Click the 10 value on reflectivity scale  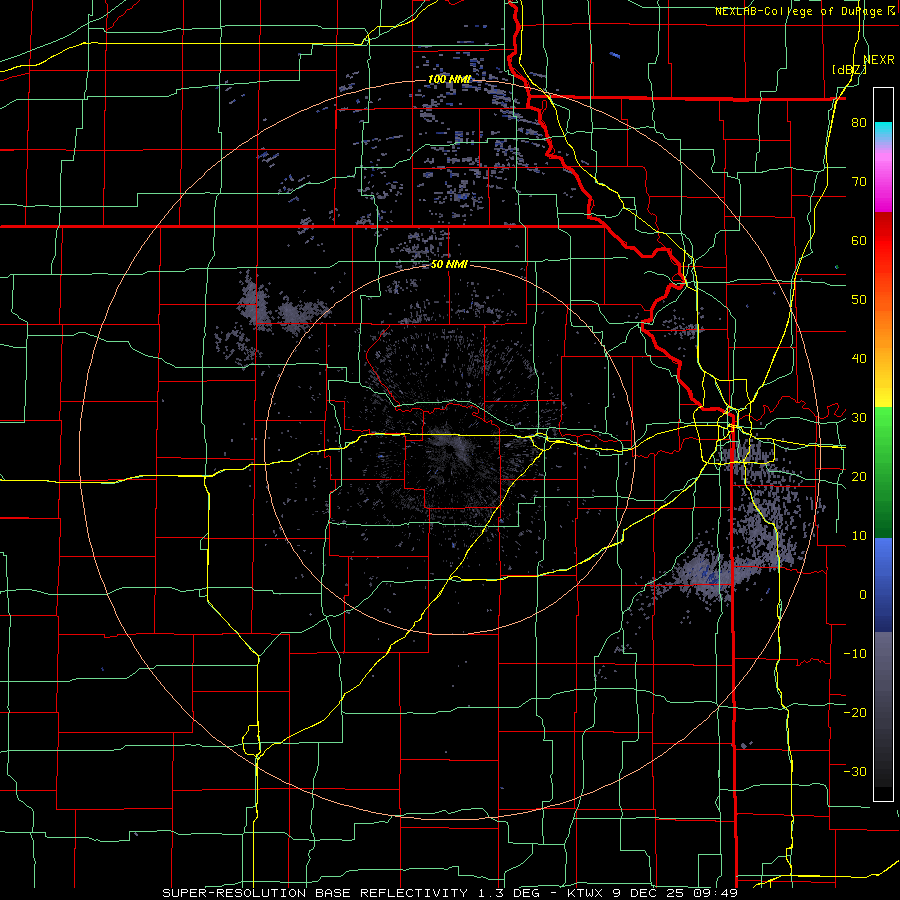(x=859, y=536)
